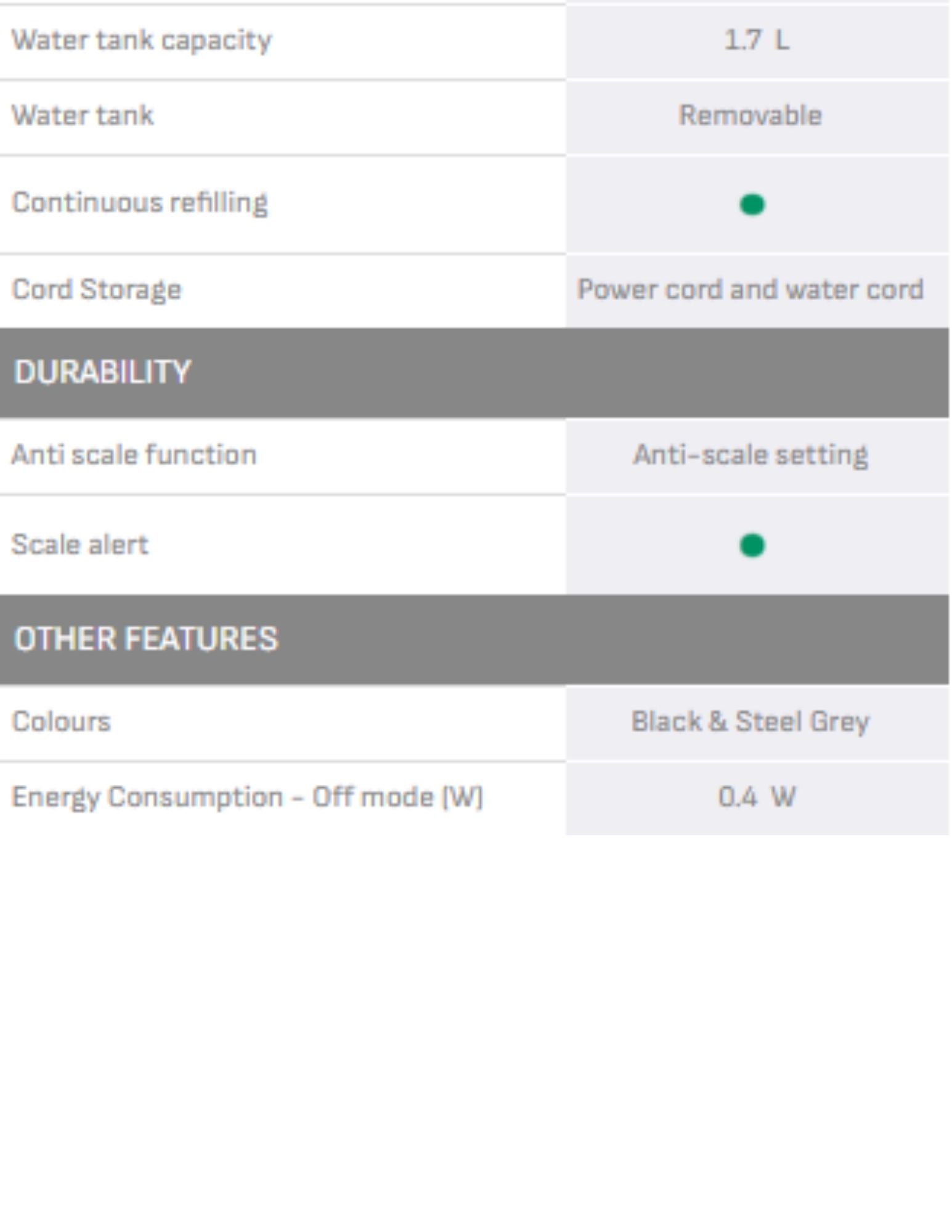Select the Water tank row label

tap(83, 116)
